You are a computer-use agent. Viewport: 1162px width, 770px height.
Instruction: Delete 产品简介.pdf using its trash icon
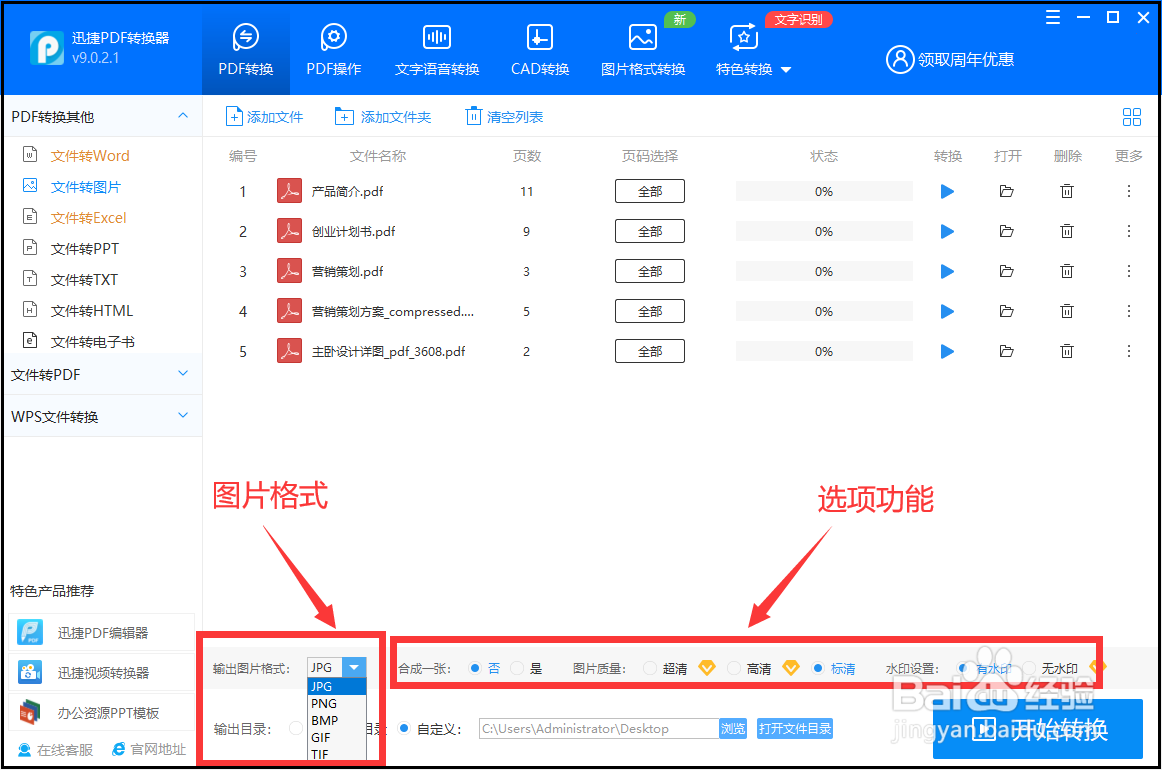coord(1066,192)
